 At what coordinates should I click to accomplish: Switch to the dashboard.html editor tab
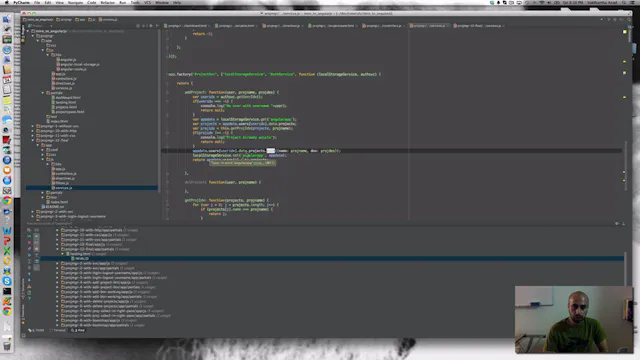pos(187,26)
